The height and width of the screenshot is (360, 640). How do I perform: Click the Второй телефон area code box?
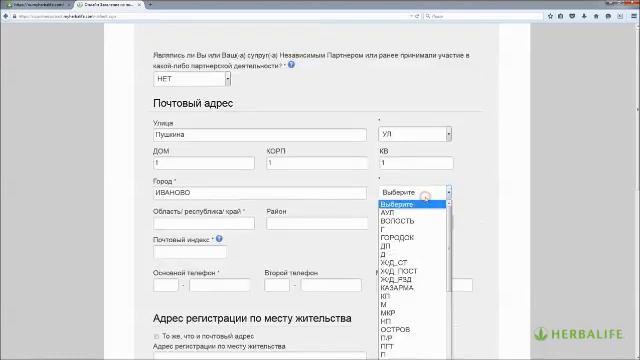(277, 285)
